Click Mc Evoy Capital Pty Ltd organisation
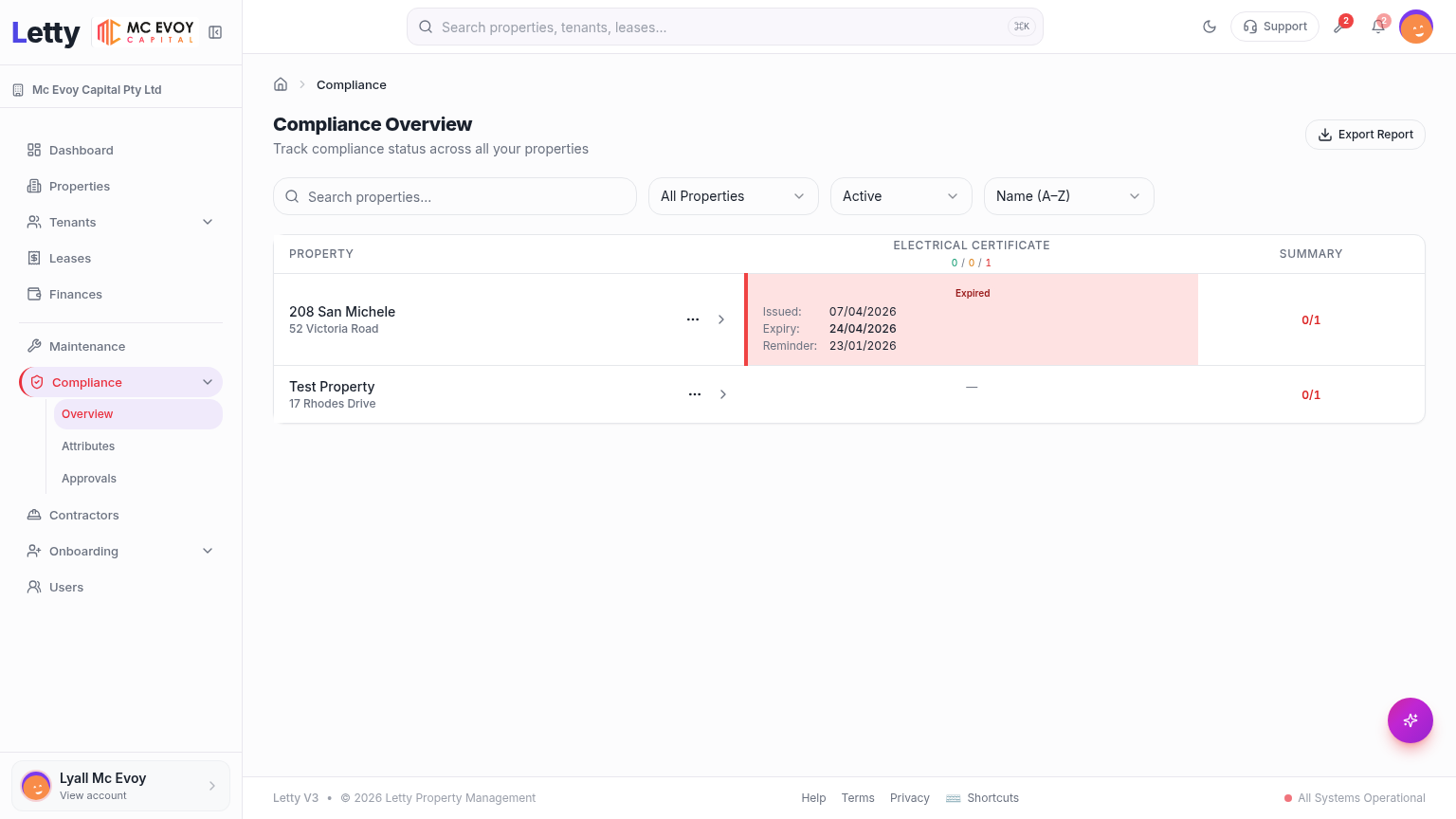Viewport: 1456px width, 819px height. tap(87, 90)
